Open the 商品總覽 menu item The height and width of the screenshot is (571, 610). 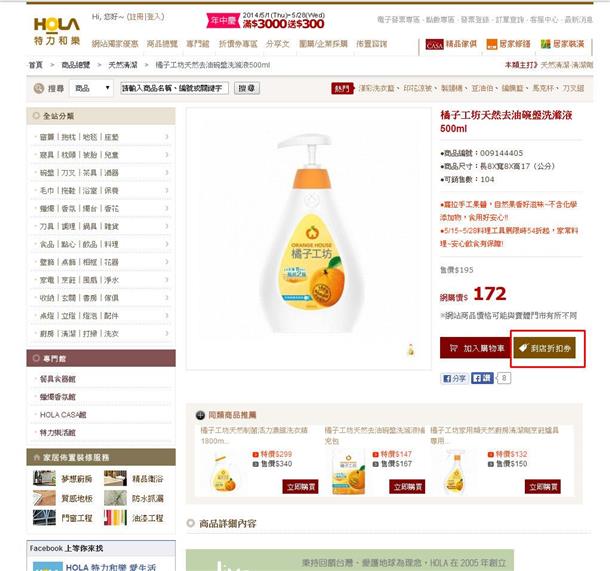[x=162, y=44]
